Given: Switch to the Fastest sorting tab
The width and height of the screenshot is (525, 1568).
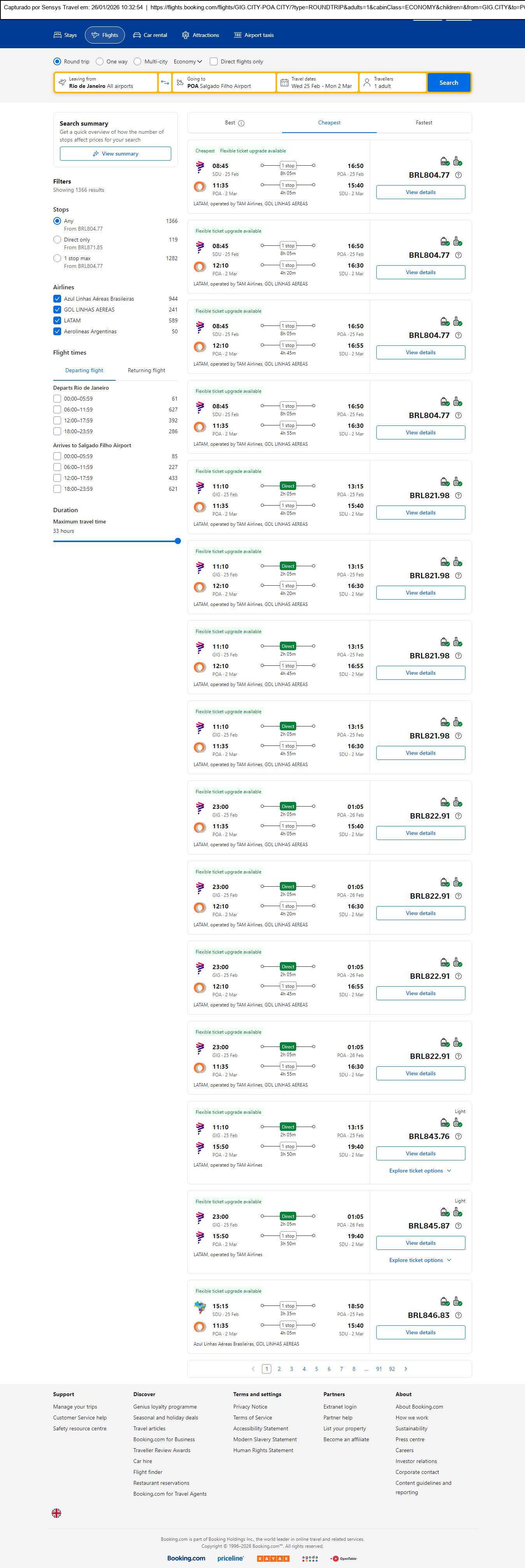Looking at the screenshot, I should (424, 123).
